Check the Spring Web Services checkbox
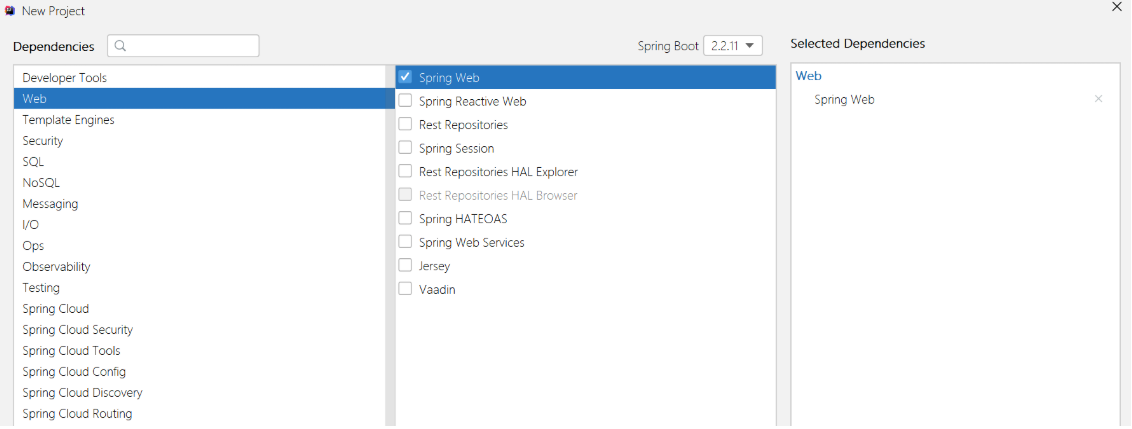This screenshot has height=429, width=1132. pyautogui.click(x=405, y=242)
